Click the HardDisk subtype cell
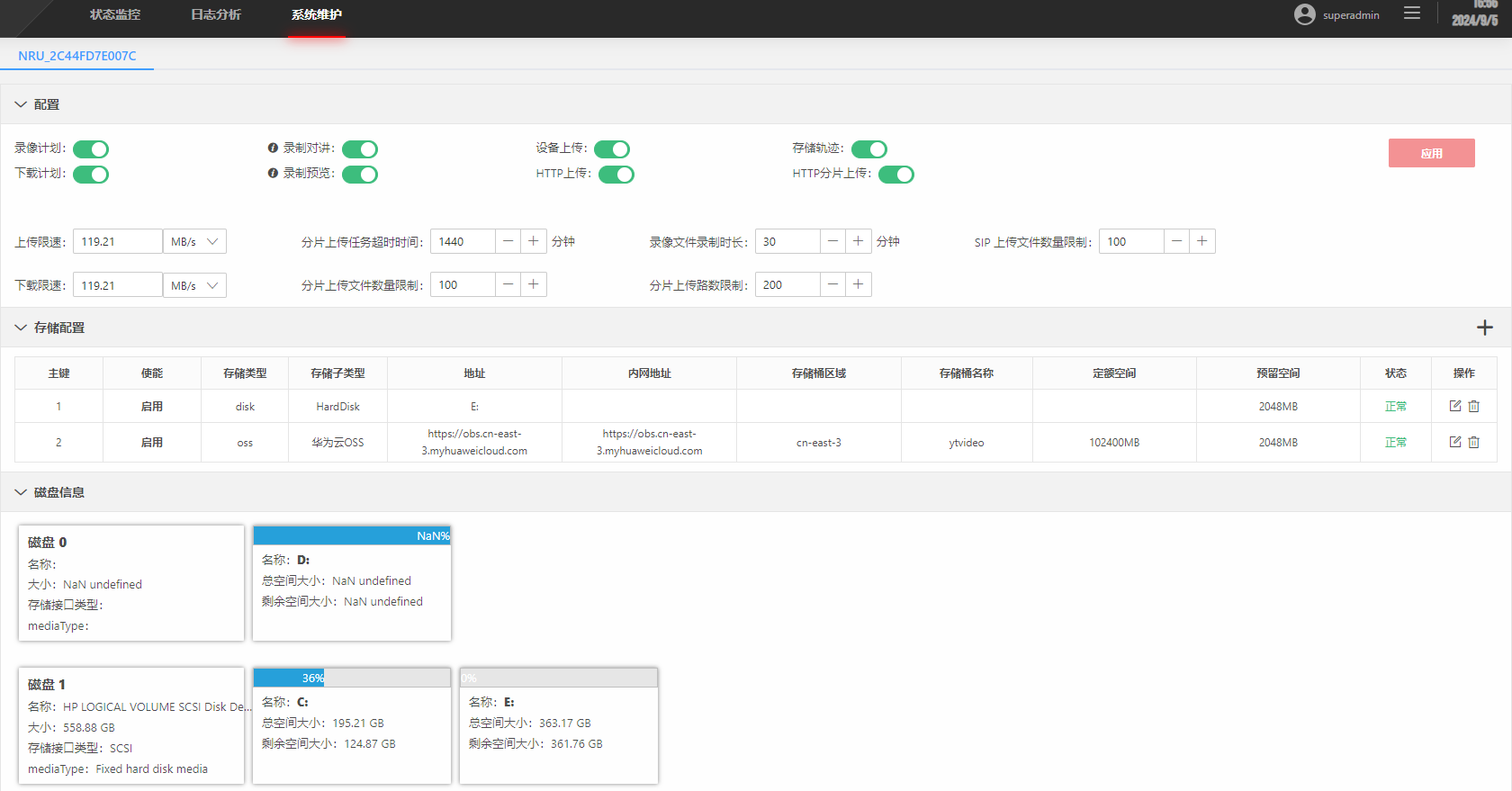The image size is (1512, 791). (x=337, y=406)
